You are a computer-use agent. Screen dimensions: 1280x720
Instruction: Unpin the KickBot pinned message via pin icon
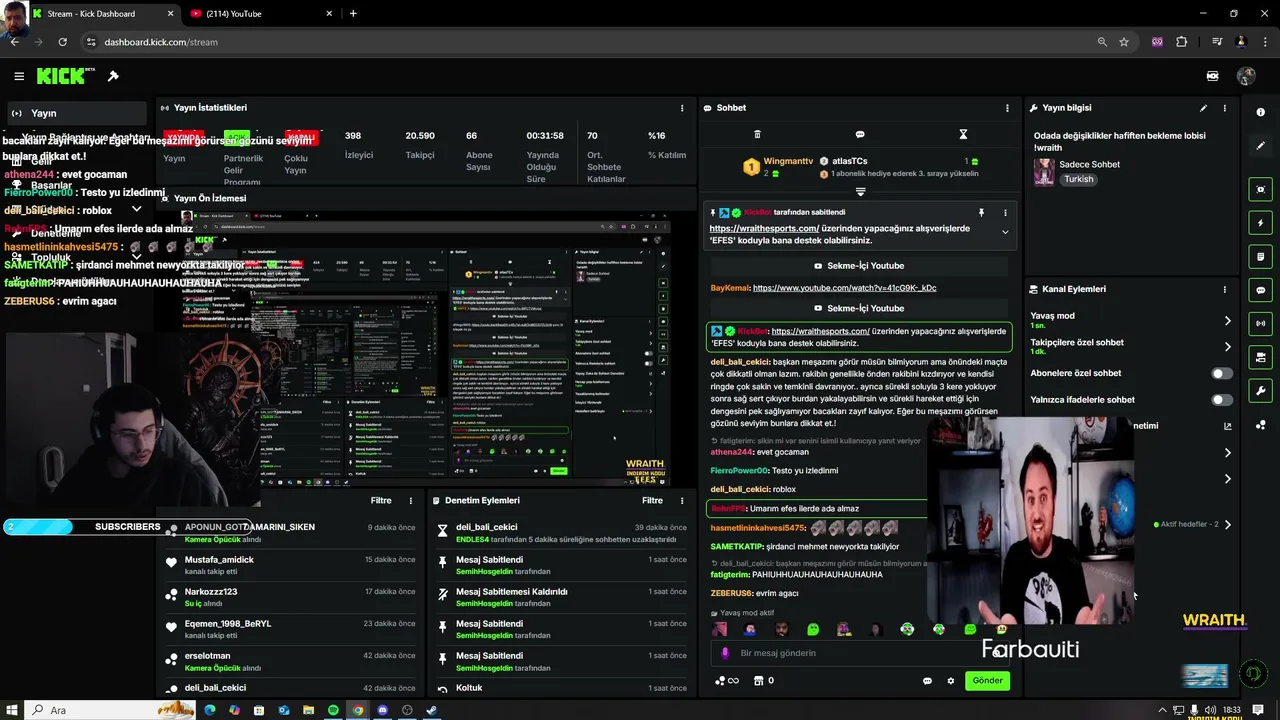point(981,213)
